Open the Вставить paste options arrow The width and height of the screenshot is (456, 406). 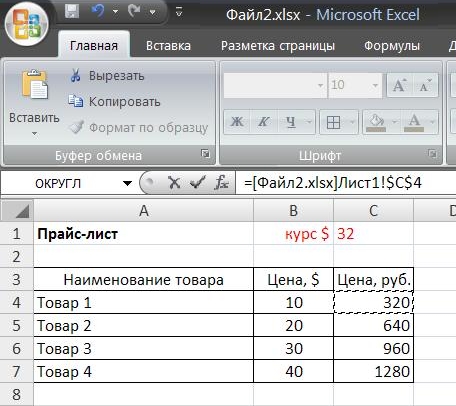(x=34, y=134)
